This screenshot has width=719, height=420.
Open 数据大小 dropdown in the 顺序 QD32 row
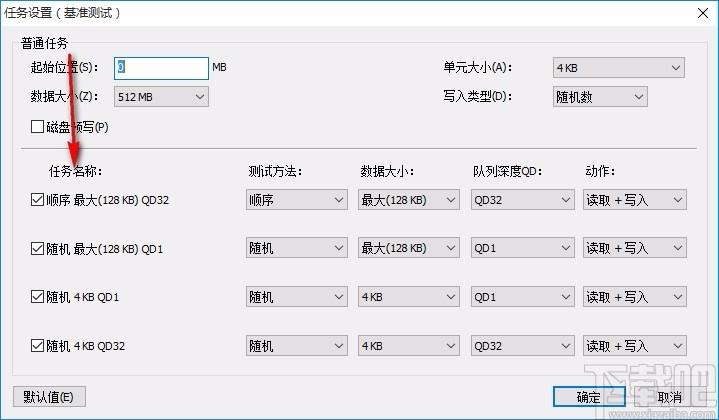click(x=409, y=200)
